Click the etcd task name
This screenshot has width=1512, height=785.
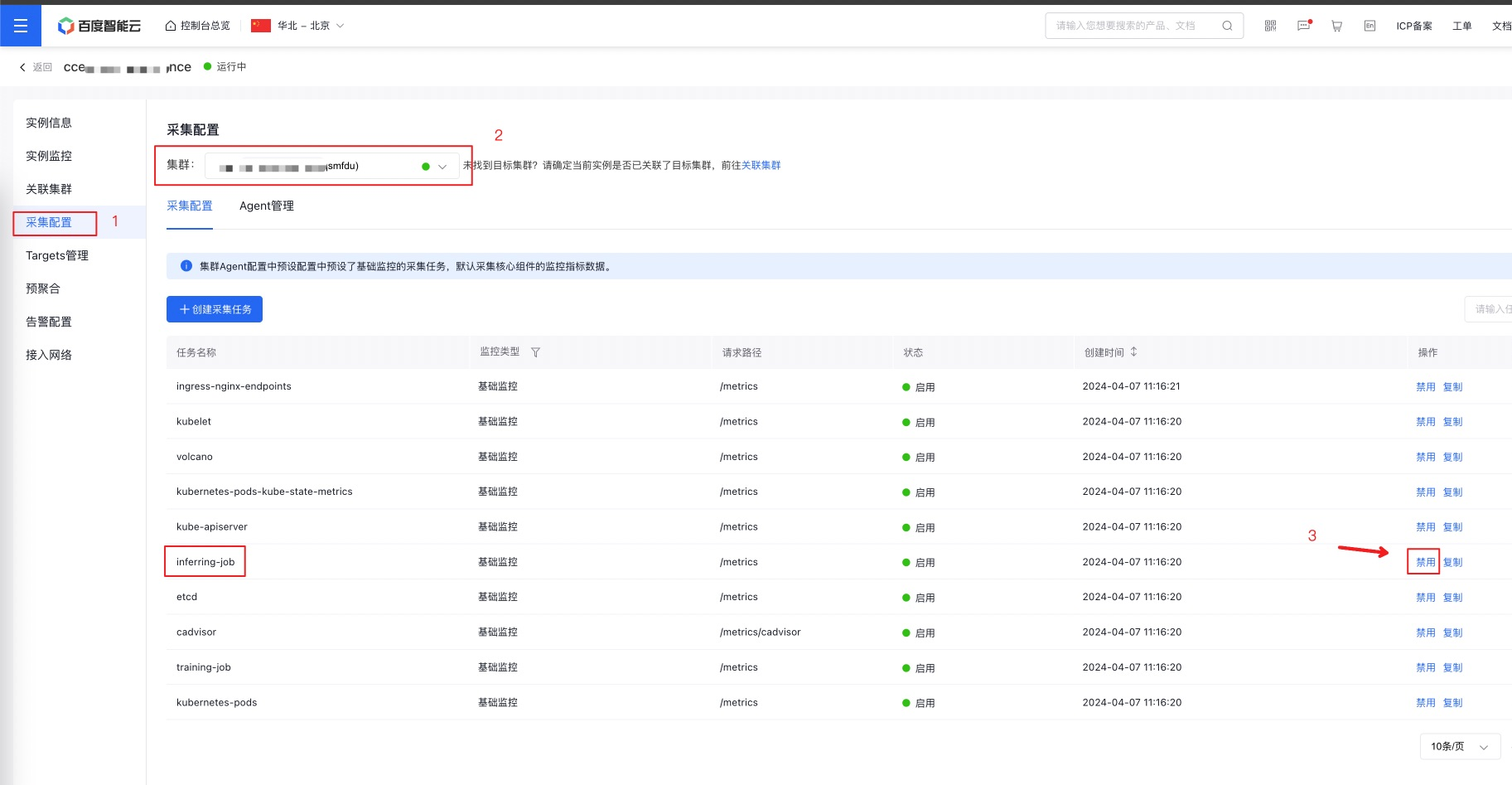click(187, 597)
